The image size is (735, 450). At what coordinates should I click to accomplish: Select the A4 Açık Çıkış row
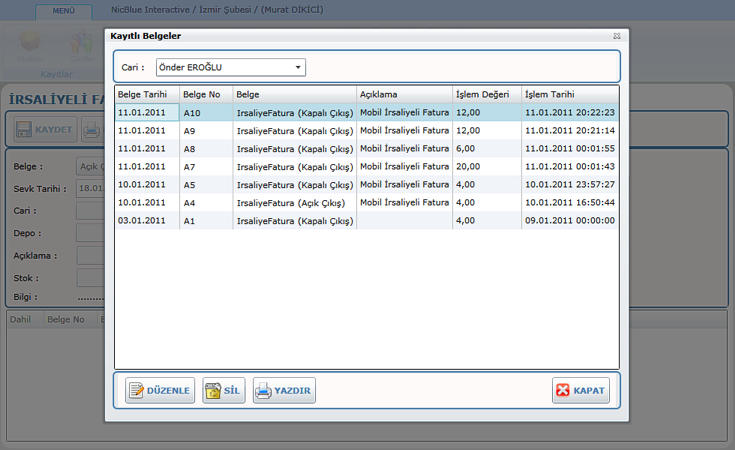click(366, 202)
